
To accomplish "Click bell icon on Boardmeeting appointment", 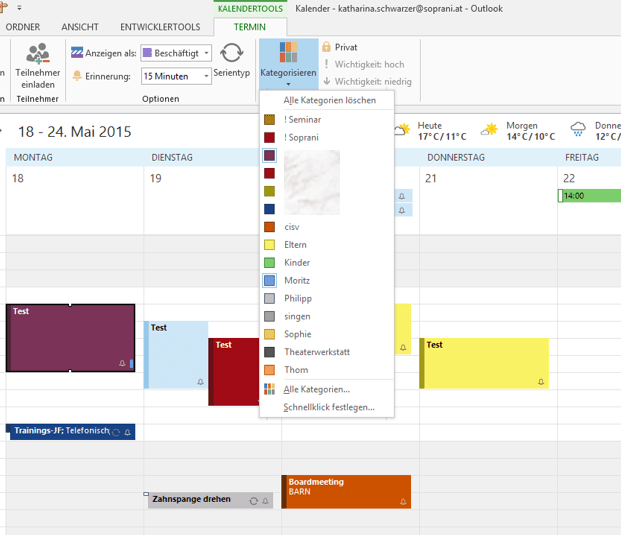I will [x=403, y=502].
